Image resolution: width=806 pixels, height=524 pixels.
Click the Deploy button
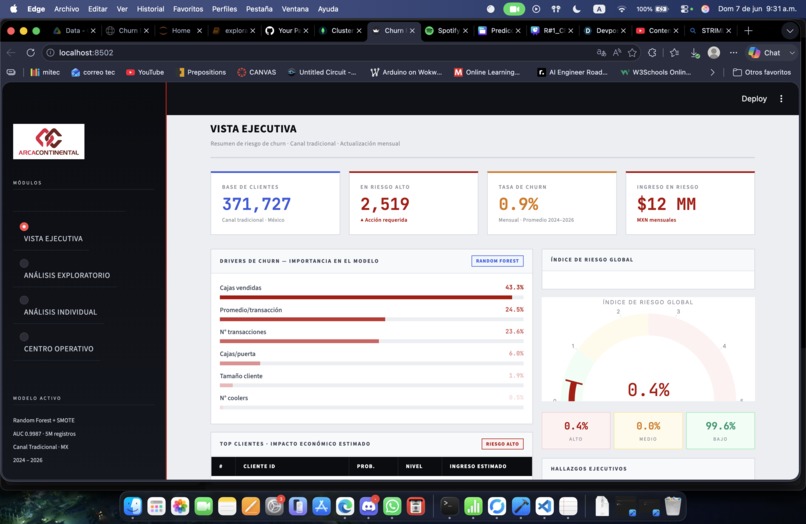point(754,99)
